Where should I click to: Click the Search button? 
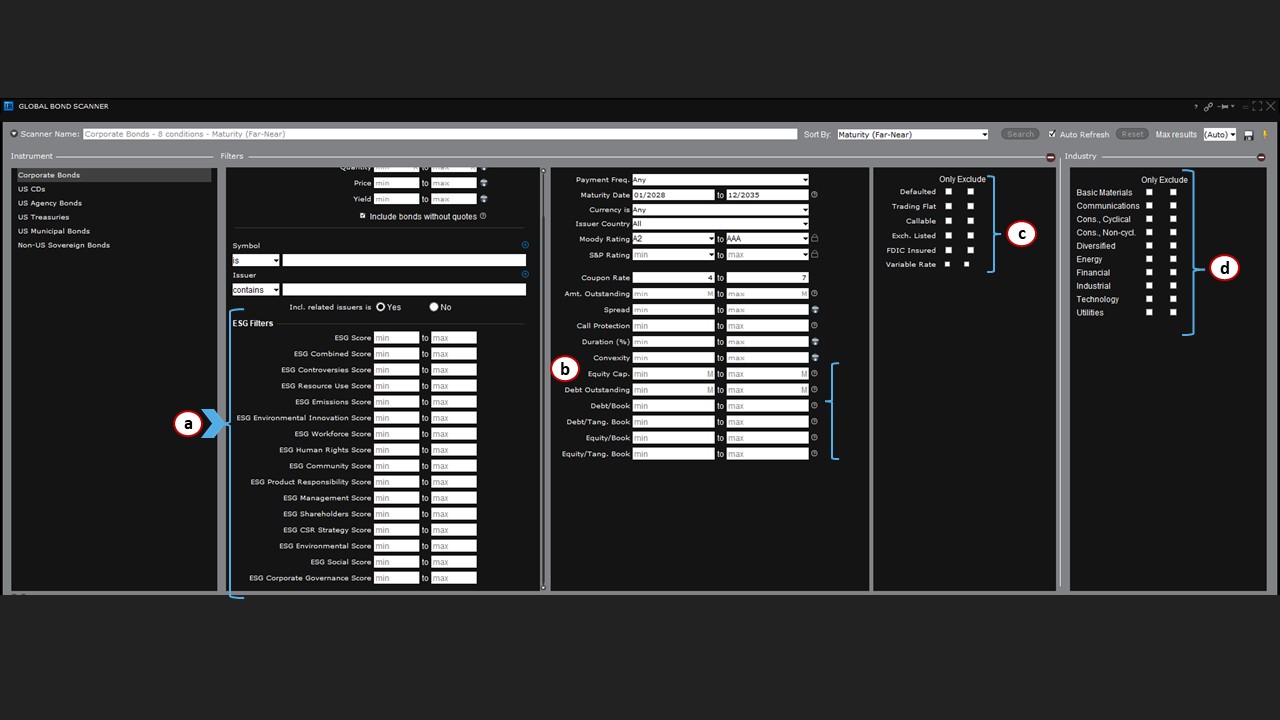point(1020,134)
